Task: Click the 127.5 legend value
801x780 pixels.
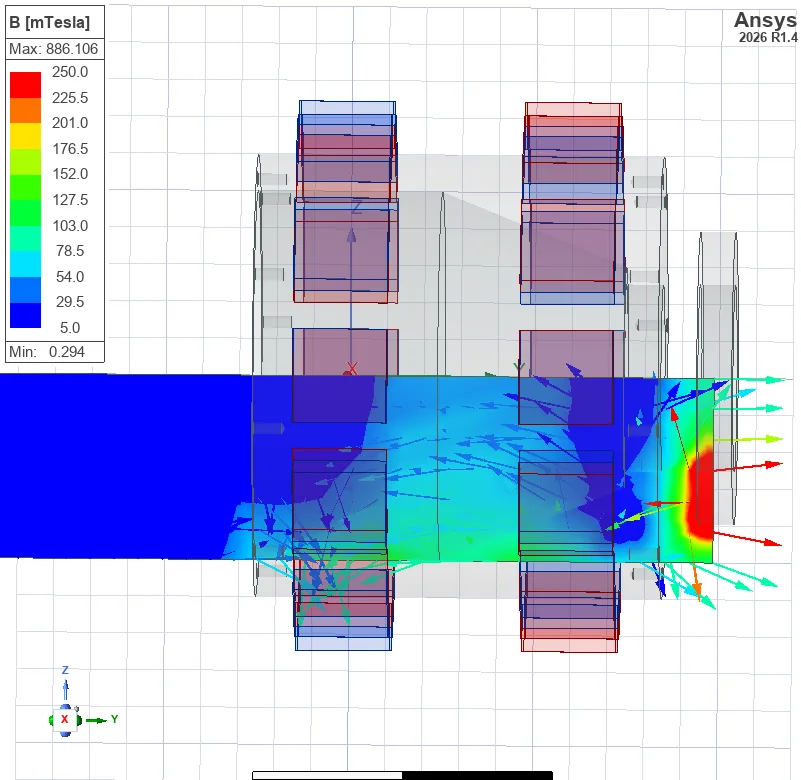Action: point(70,200)
